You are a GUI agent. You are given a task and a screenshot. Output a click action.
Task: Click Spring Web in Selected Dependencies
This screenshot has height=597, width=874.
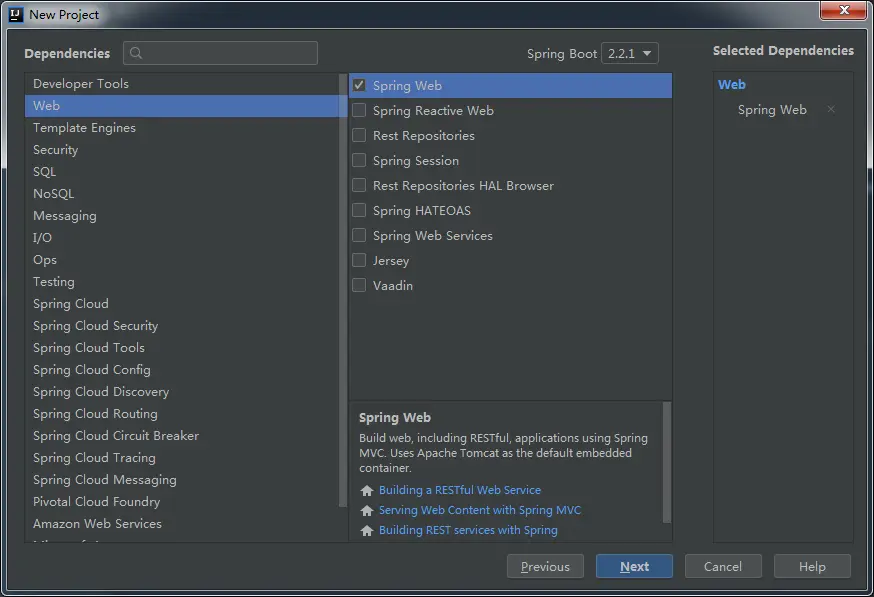772,110
